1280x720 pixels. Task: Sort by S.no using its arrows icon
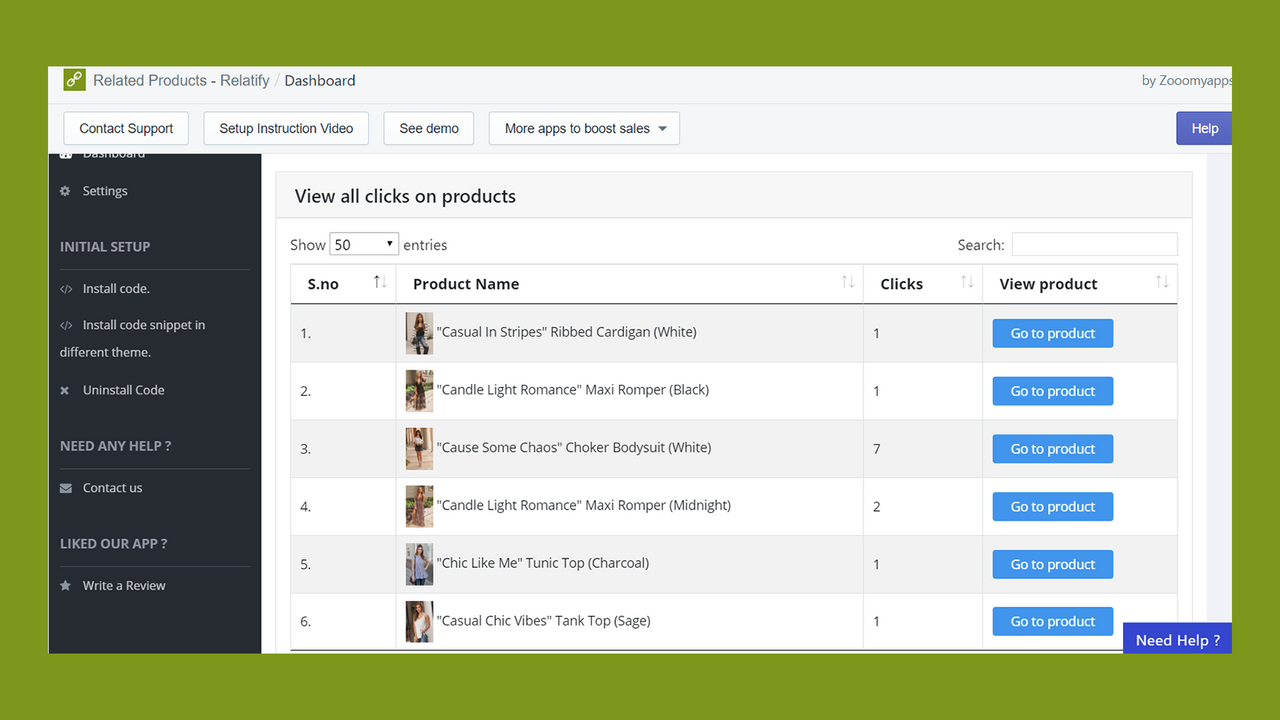point(380,283)
